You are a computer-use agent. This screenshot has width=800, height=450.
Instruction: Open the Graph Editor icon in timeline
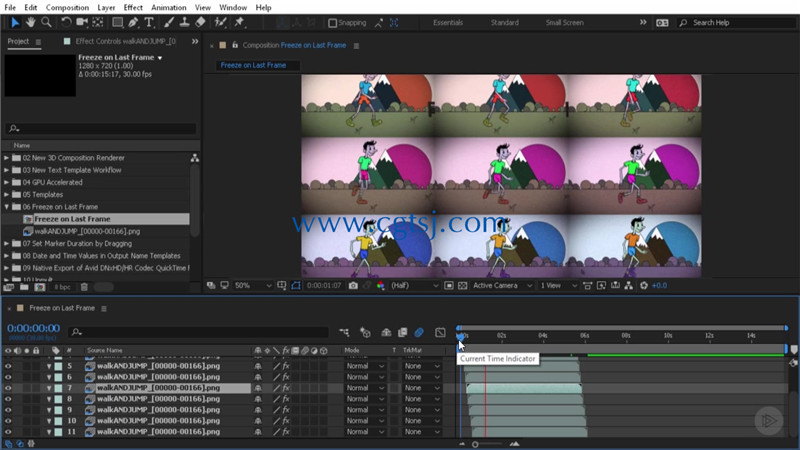coord(440,333)
